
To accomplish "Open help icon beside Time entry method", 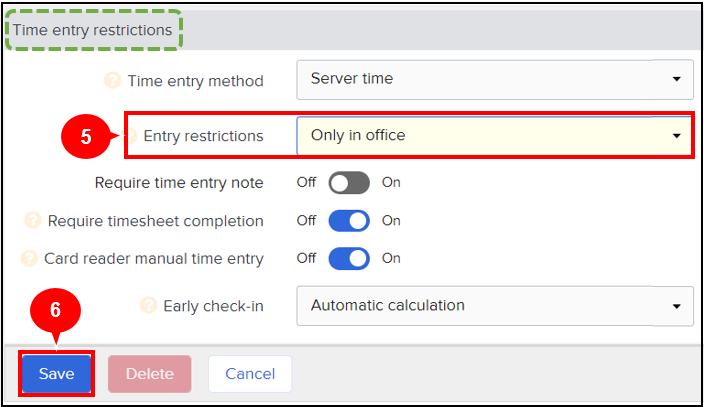I will pos(113,81).
